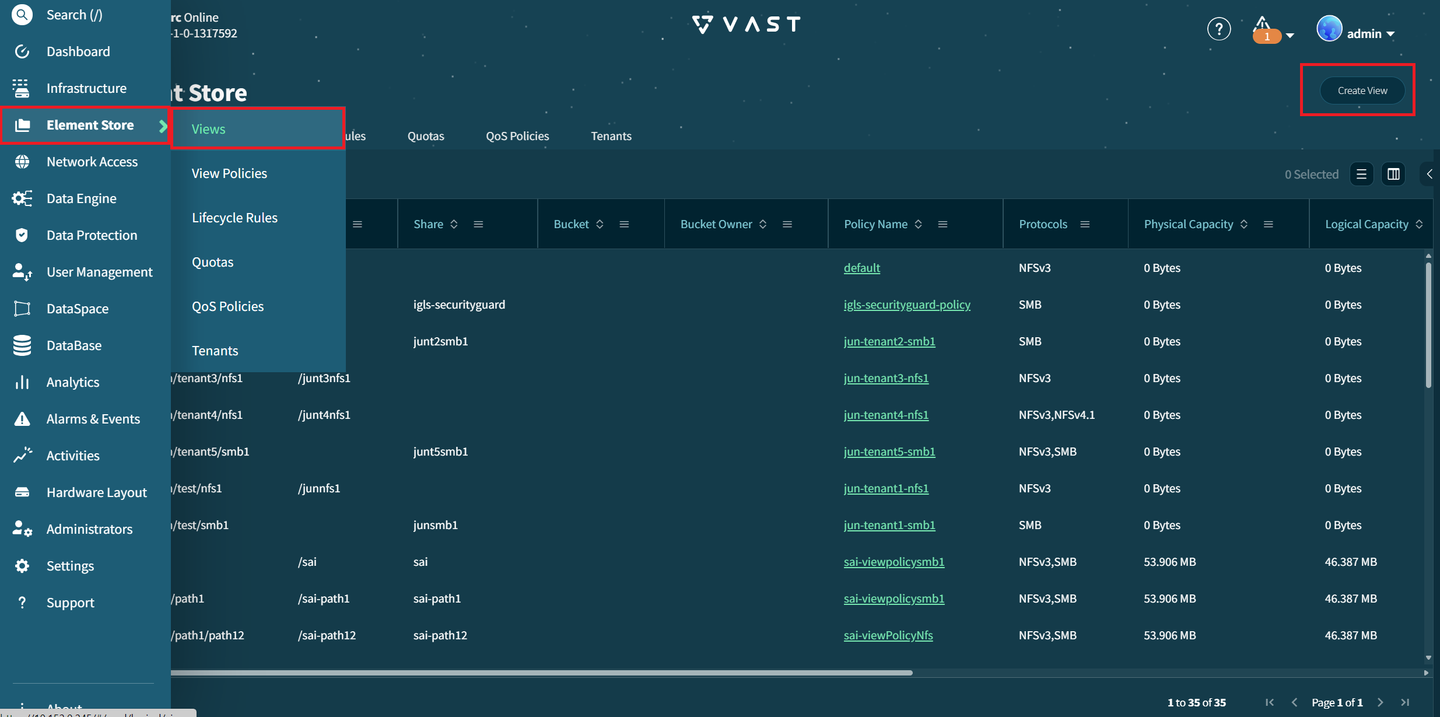This screenshot has width=1440, height=717.
Task: Sort by Logical Capacity column arrows
Action: tap(1419, 224)
